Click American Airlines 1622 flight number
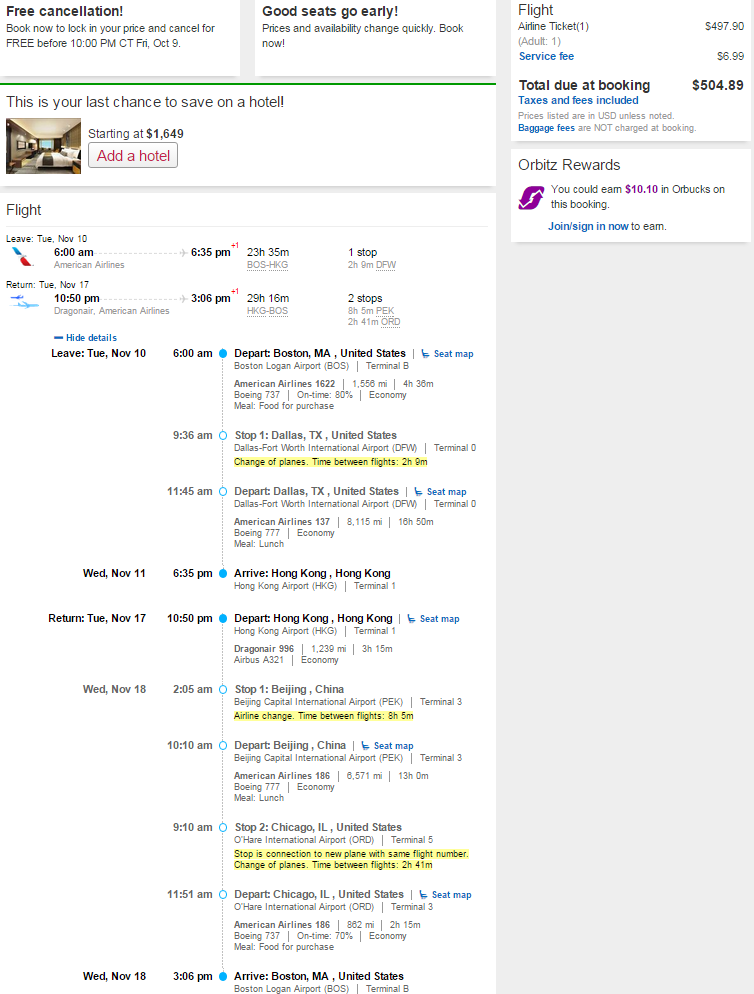 284,384
